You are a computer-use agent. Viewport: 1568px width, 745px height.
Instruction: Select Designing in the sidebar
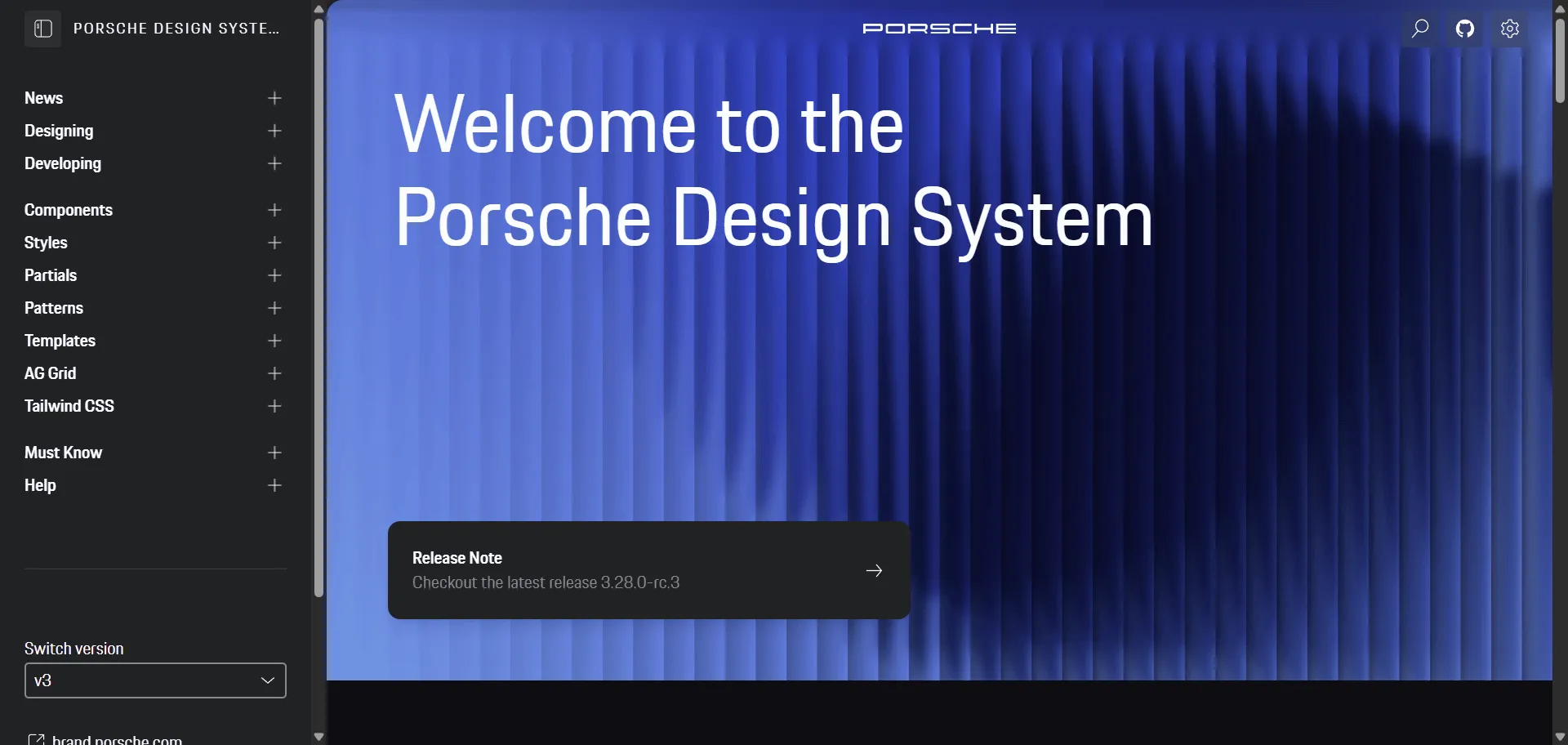point(59,131)
